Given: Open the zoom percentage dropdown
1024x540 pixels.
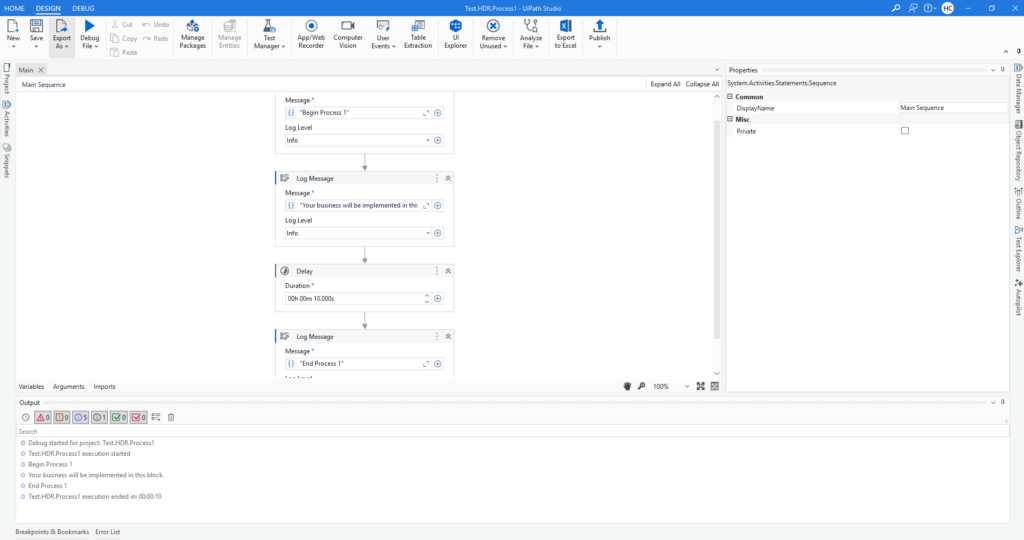Looking at the screenshot, I should coord(686,386).
